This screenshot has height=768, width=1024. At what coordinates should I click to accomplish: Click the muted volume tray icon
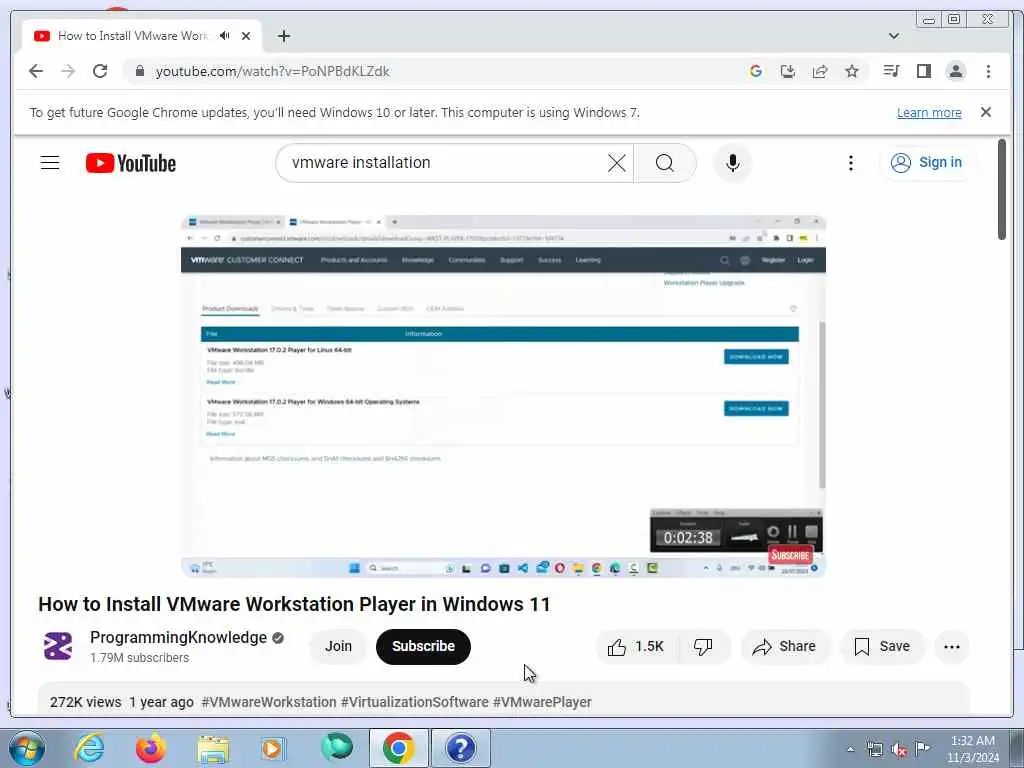pyautogui.click(x=899, y=749)
